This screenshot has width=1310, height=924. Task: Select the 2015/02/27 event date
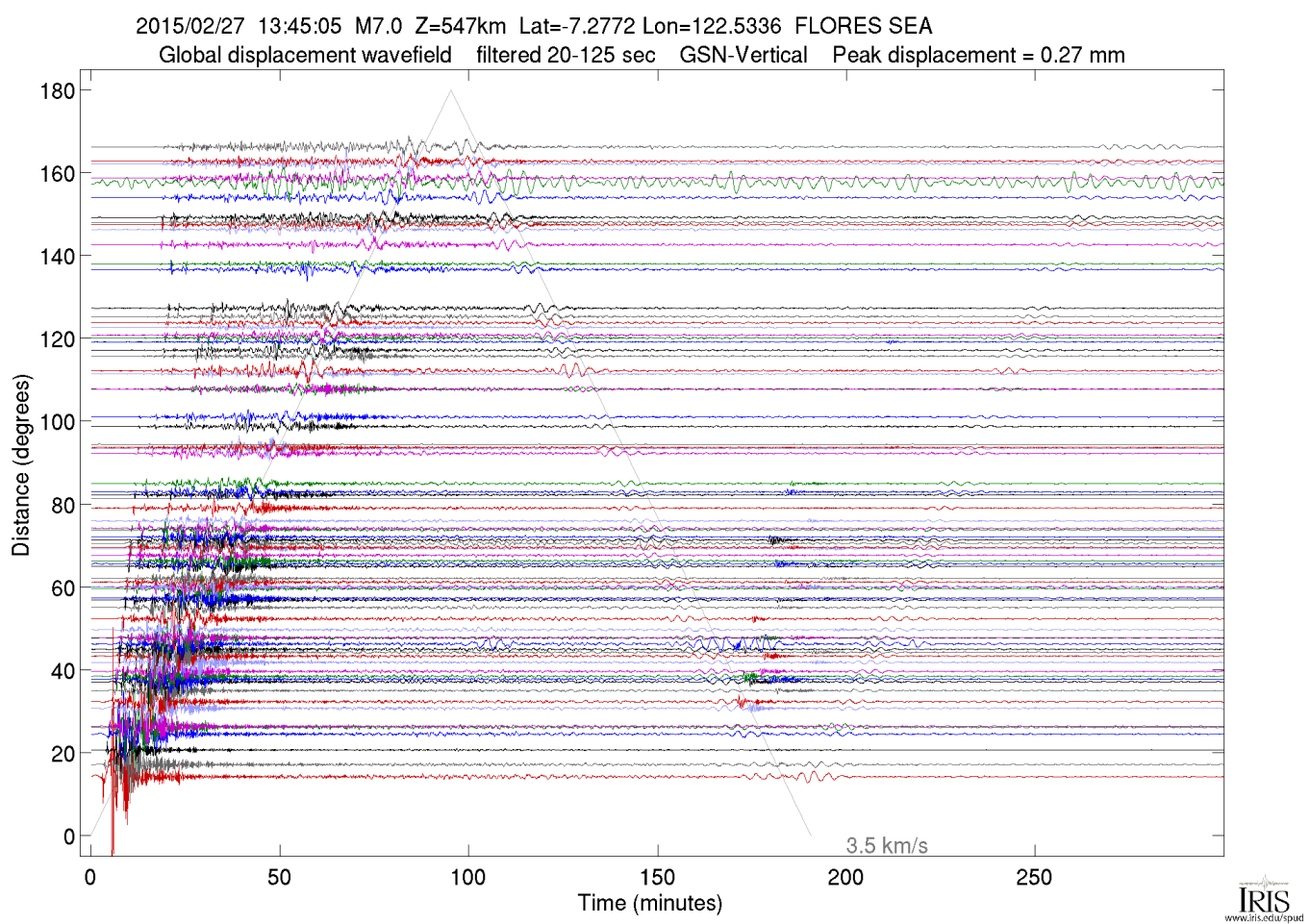(x=189, y=26)
